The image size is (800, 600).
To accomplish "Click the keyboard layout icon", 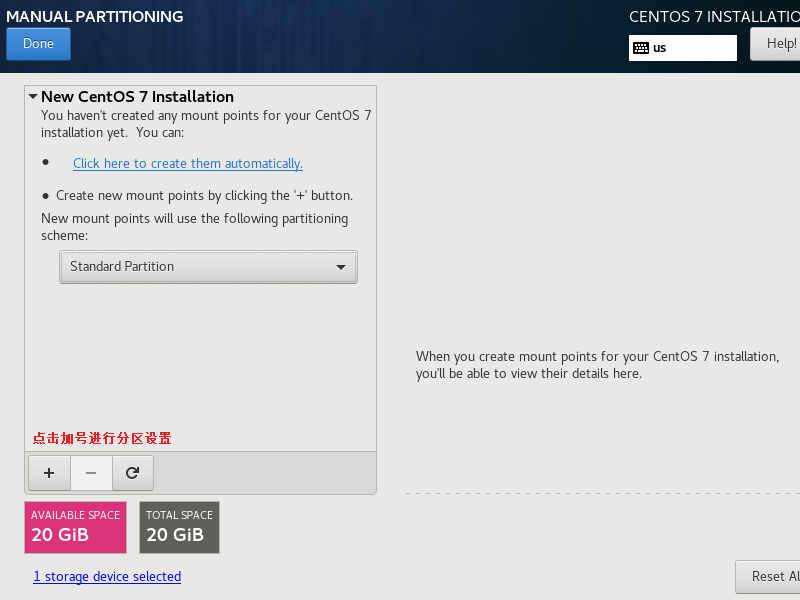I will (641, 48).
